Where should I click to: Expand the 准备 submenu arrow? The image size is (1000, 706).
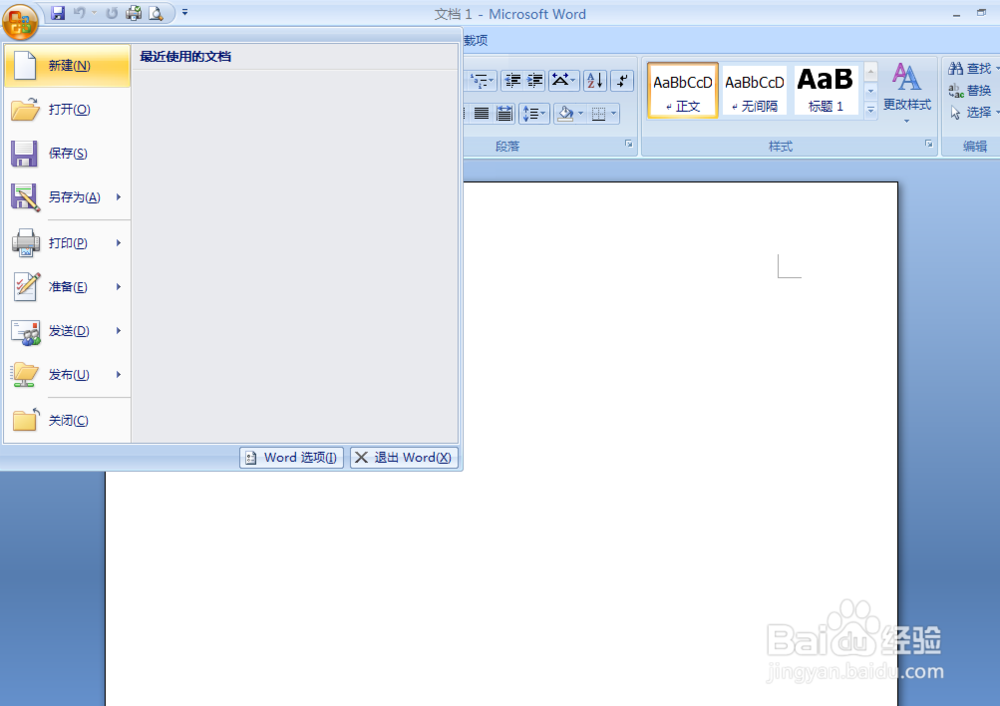pyautogui.click(x=119, y=287)
